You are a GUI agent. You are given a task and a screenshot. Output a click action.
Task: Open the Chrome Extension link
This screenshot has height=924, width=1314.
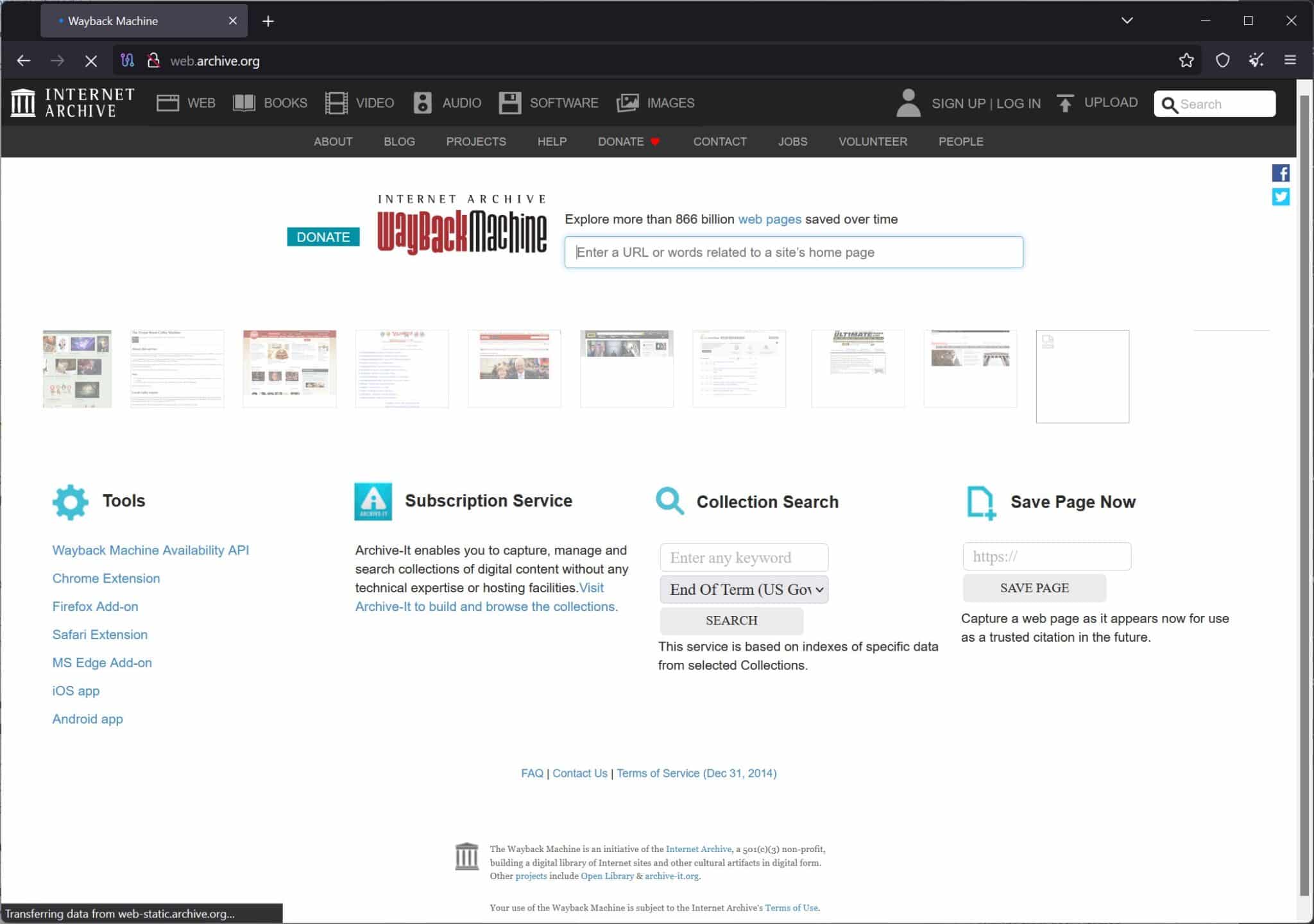(107, 578)
